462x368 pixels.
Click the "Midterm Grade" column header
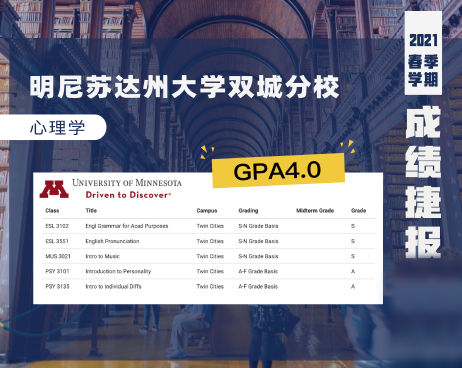tap(315, 211)
